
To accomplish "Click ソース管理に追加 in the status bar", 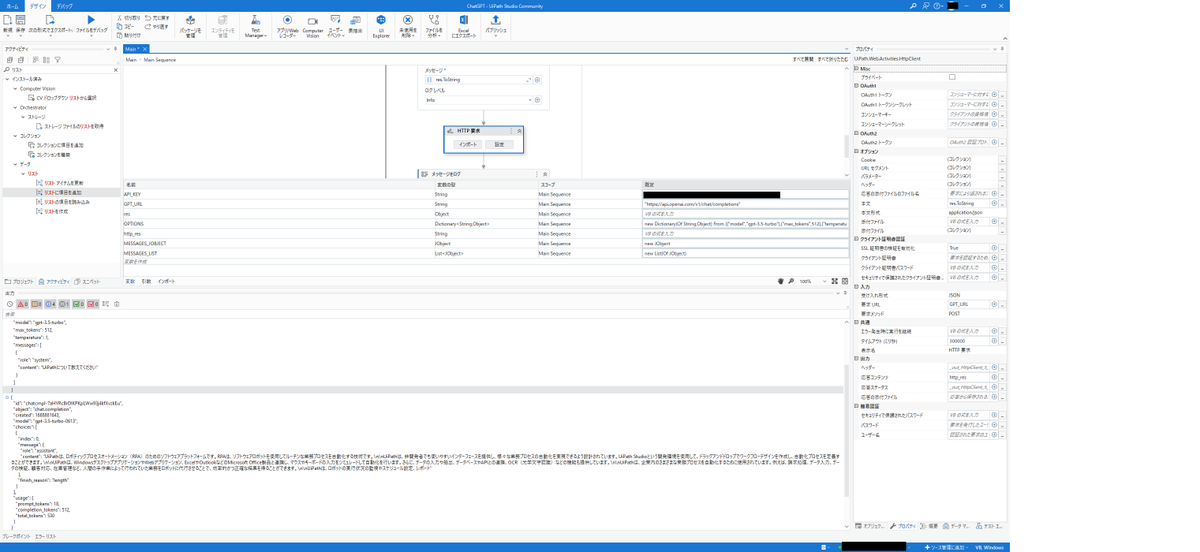I will coord(946,547).
